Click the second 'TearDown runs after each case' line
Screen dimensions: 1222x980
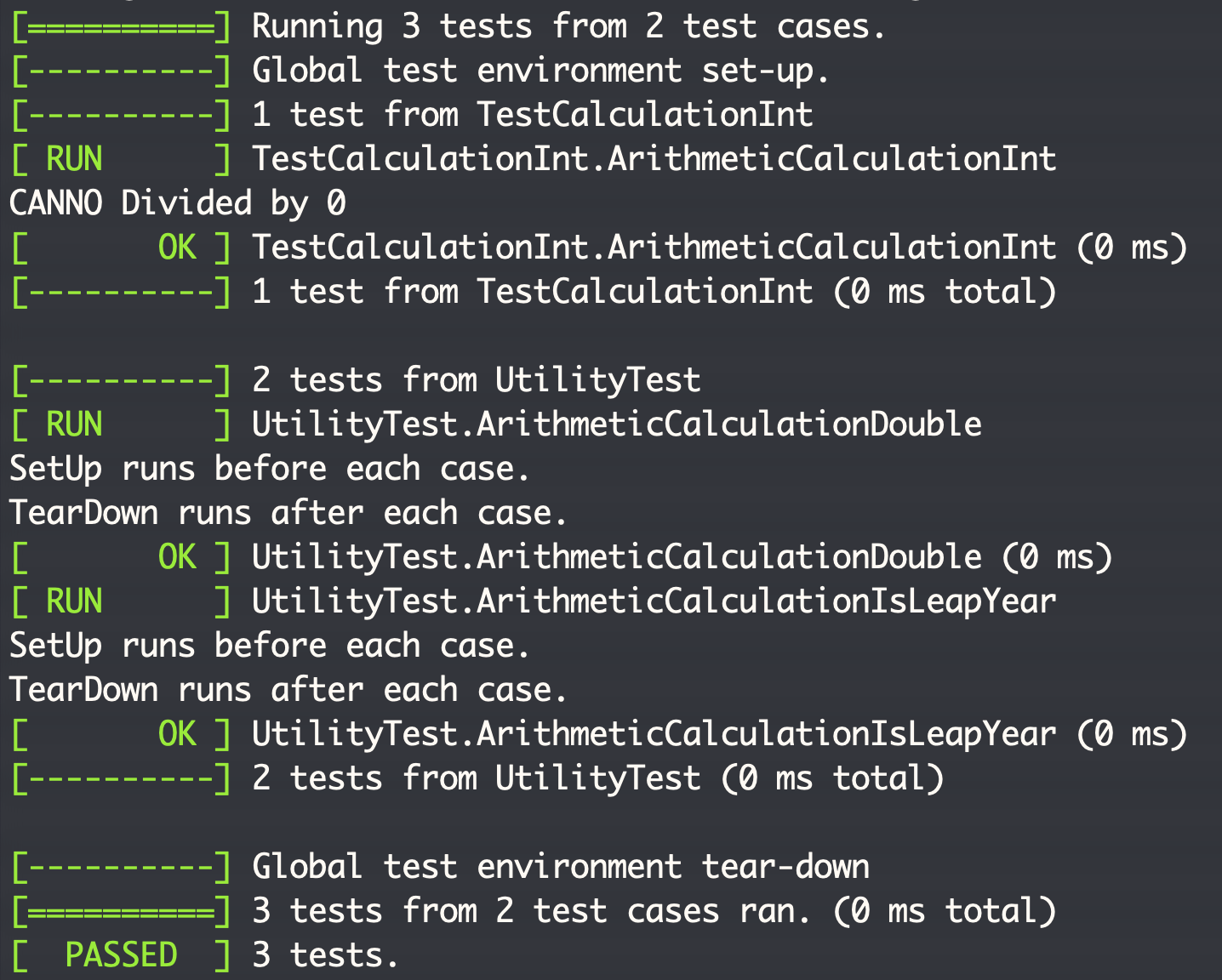(x=288, y=690)
